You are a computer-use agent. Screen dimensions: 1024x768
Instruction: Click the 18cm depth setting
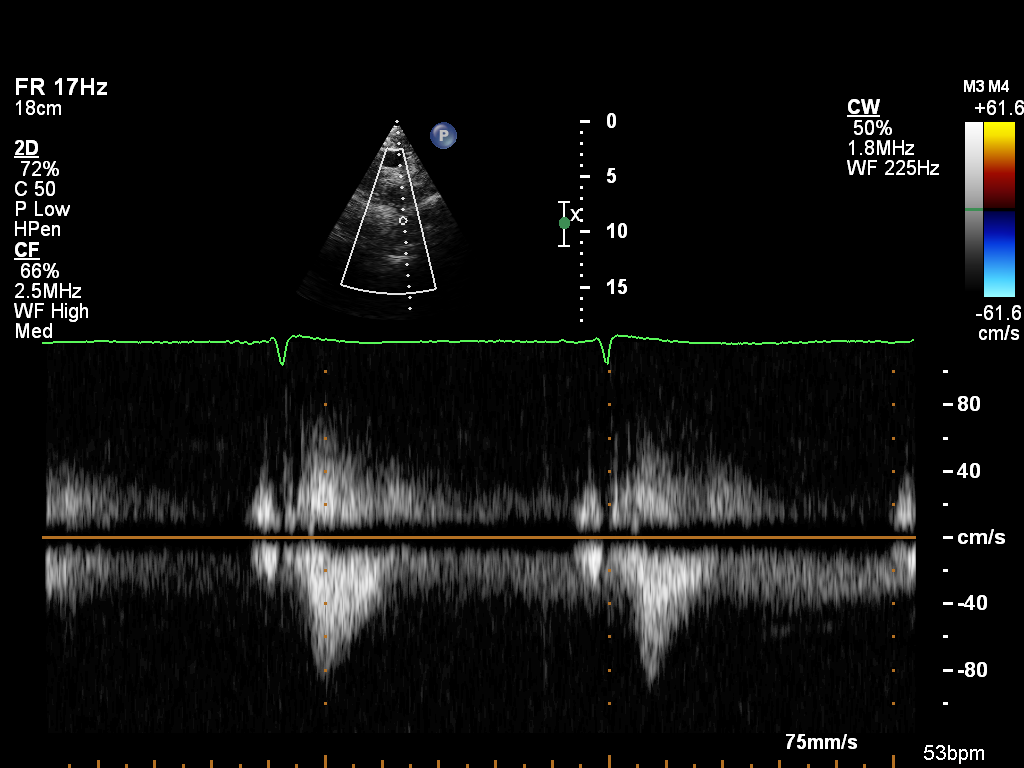38,108
